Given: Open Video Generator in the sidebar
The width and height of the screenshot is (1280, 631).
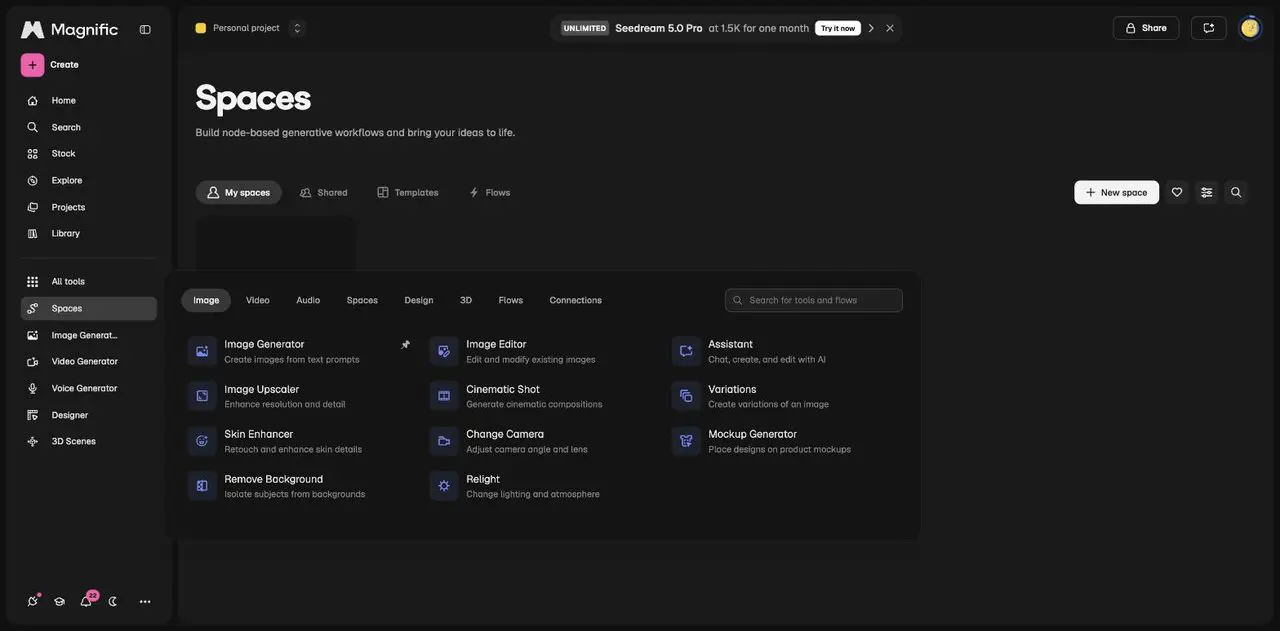Looking at the screenshot, I should click(x=88, y=362).
